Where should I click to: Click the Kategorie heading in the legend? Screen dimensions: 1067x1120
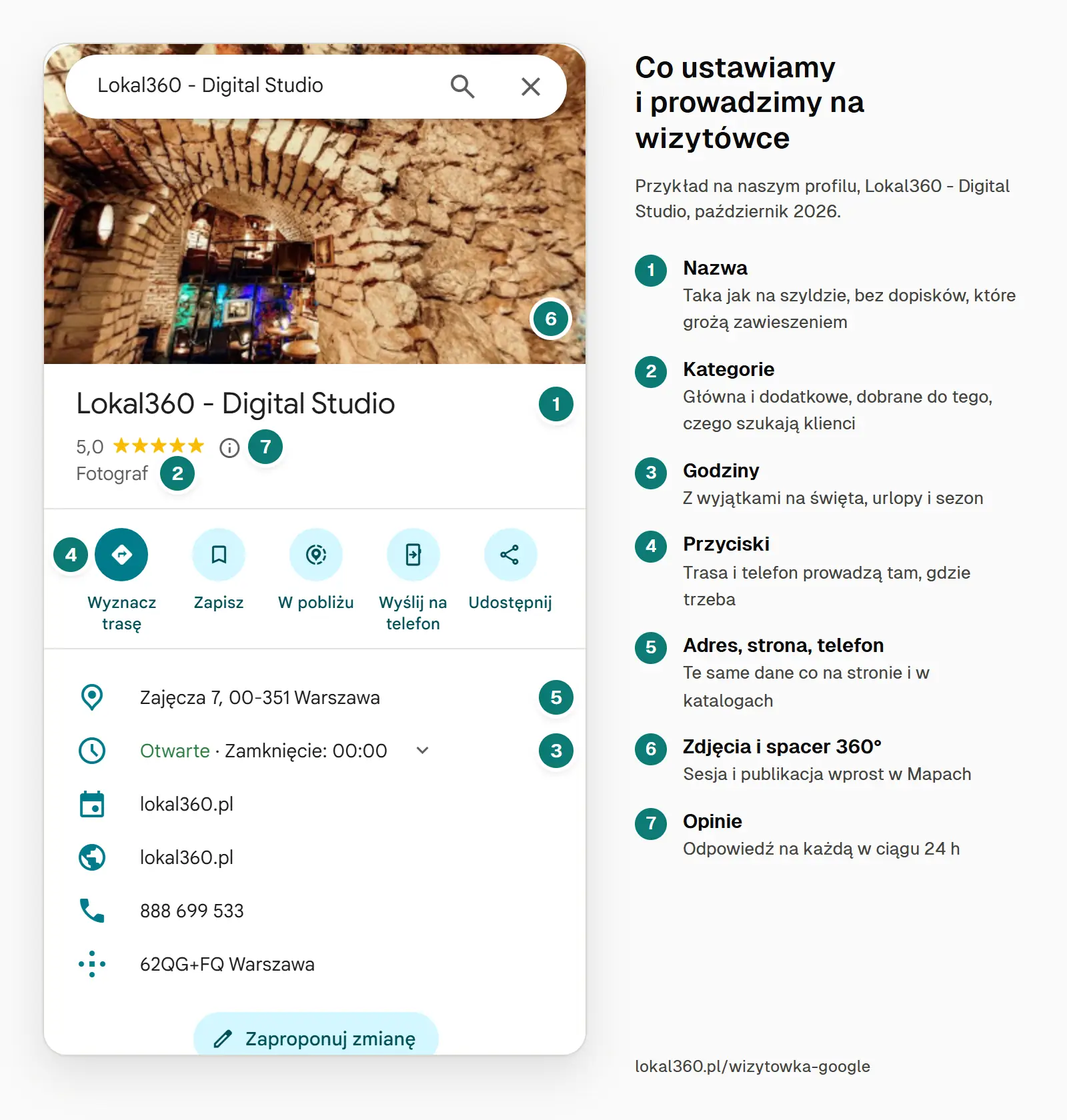728,369
